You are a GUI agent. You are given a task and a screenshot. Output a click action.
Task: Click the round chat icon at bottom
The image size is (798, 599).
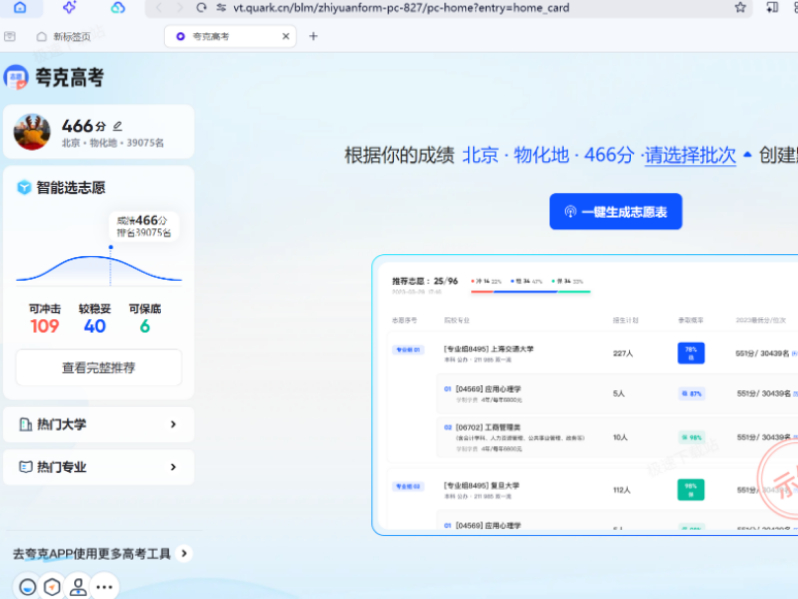(27, 587)
